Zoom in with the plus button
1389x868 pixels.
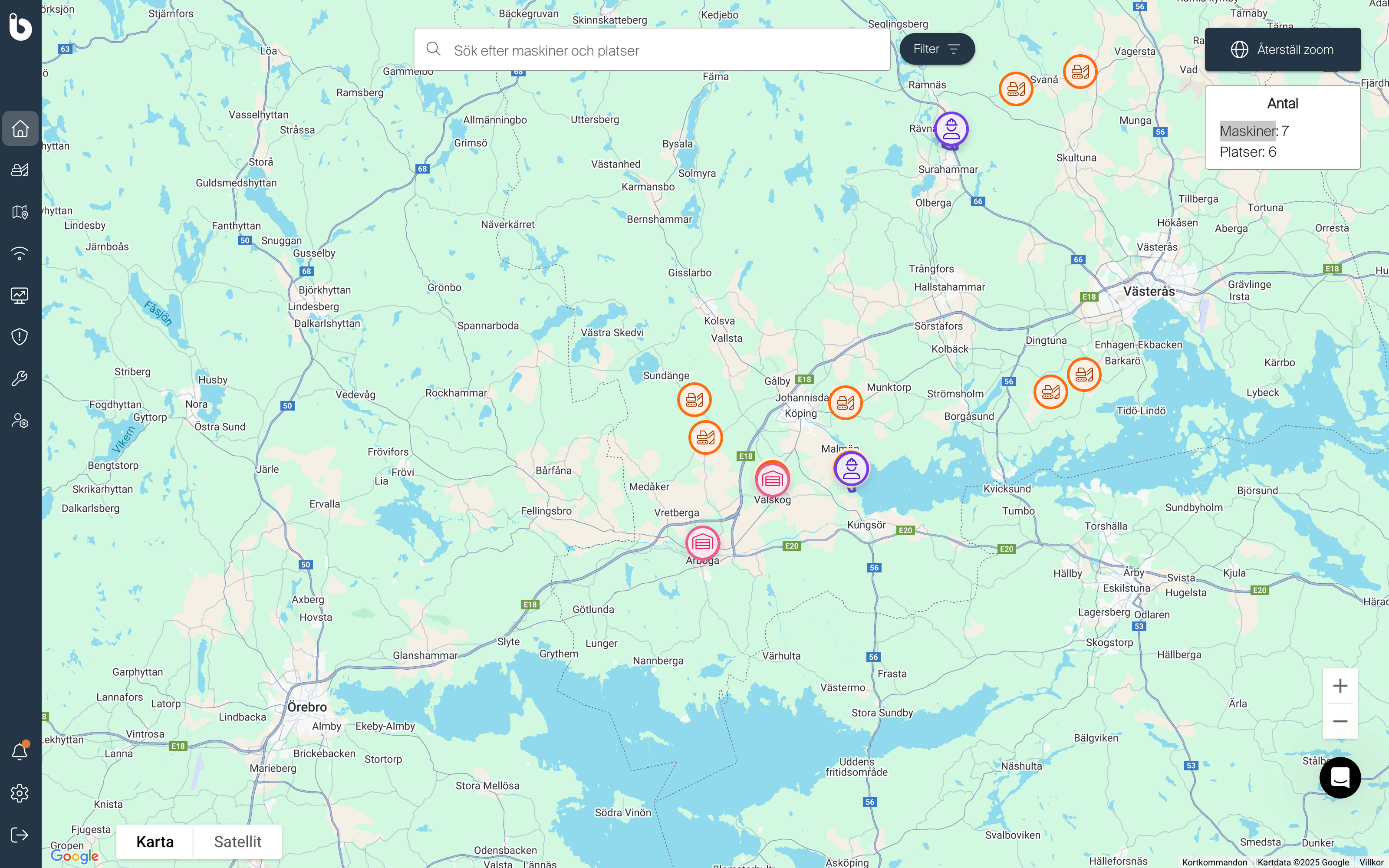point(1340,685)
